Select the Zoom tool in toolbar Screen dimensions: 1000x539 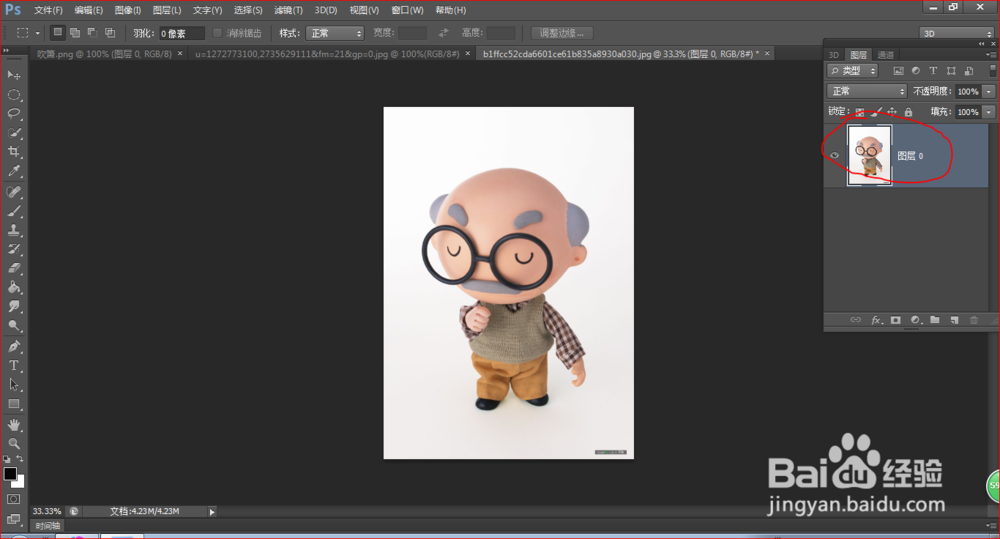(13, 443)
